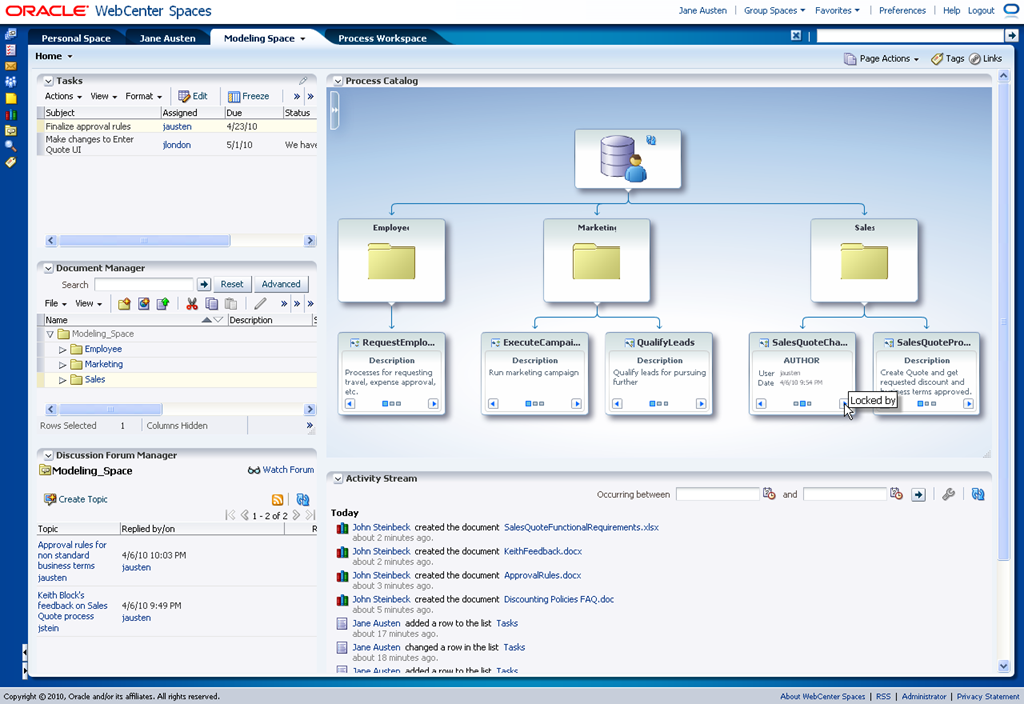The height and width of the screenshot is (704, 1024).
Task: Click the refresh icon on the root catalog node
Action: [650, 140]
